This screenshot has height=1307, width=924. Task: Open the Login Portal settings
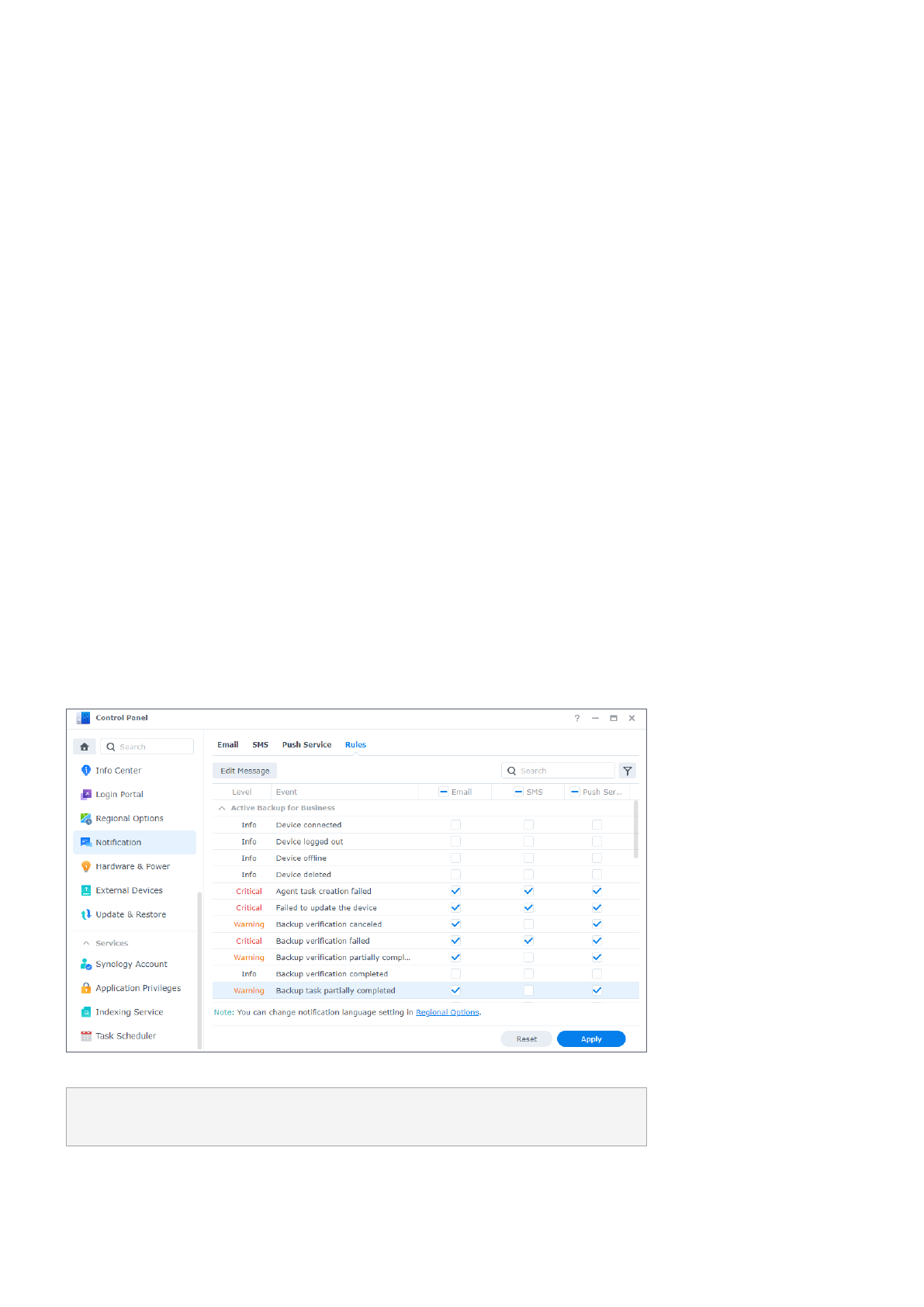119,795
